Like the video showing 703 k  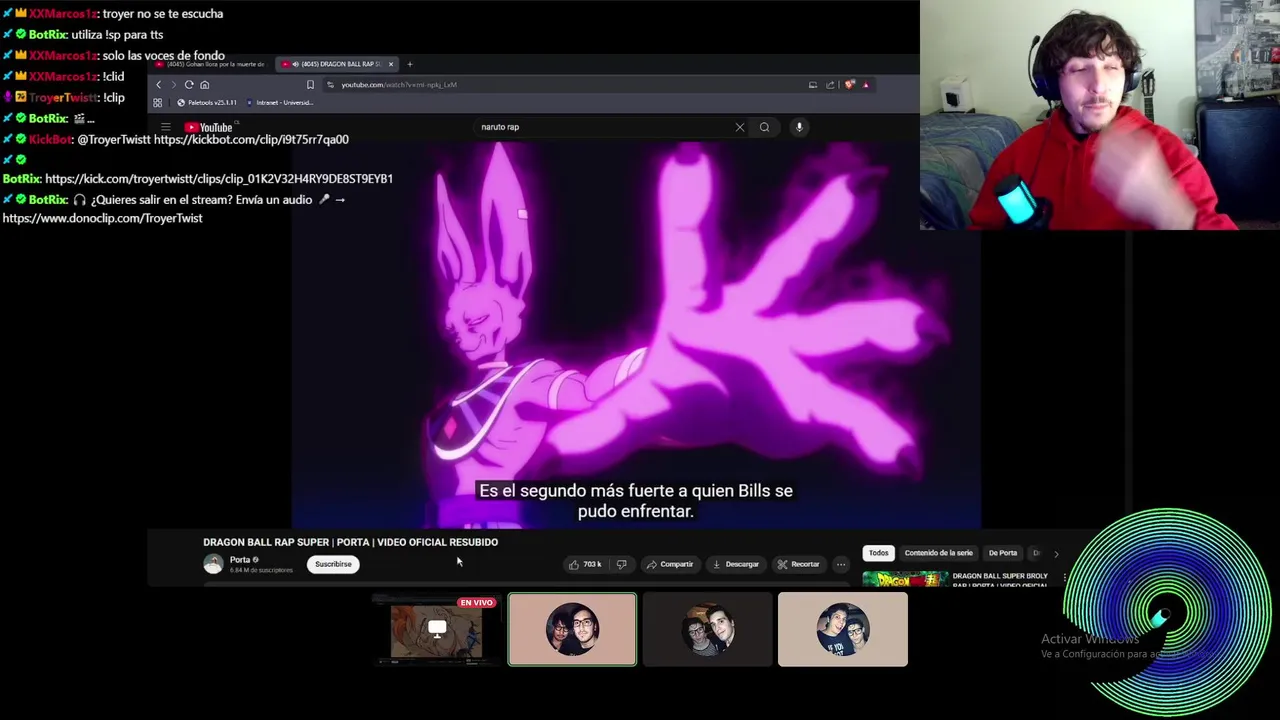[x=585, y=564]
